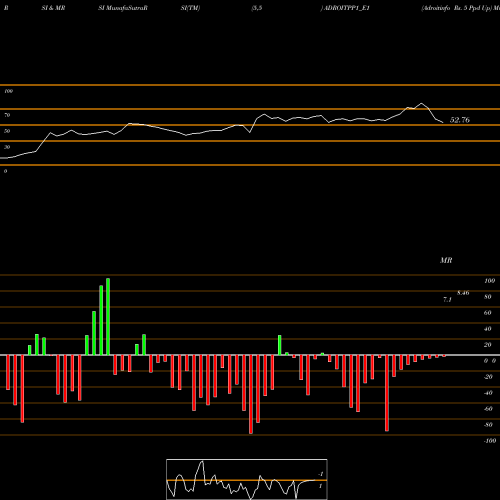The width and height of the screenshot is (500, 500).
Task: Click the 30 level label on RSI chart
Action: pos(7,147)
